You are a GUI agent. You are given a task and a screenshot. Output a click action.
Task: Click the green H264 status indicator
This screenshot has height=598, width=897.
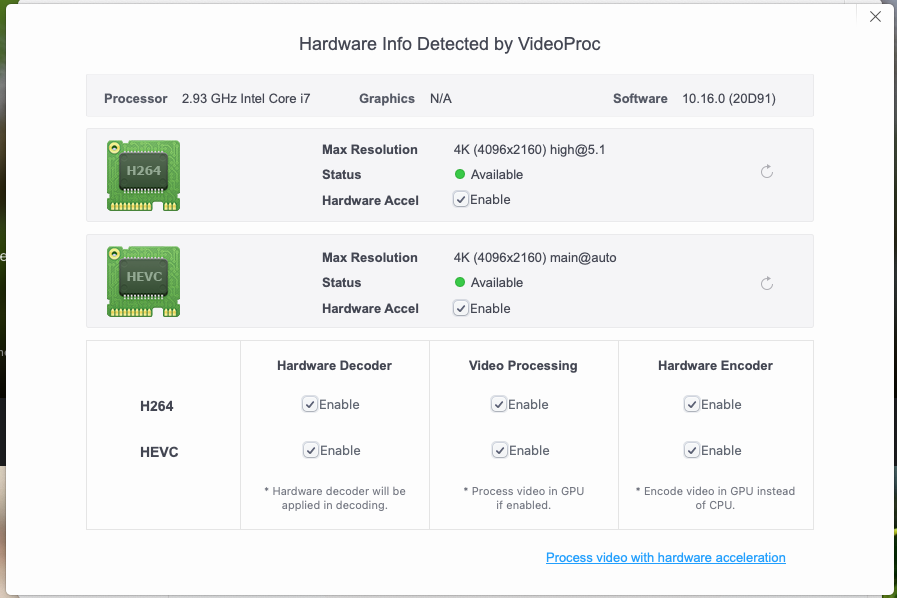(460, 175)
